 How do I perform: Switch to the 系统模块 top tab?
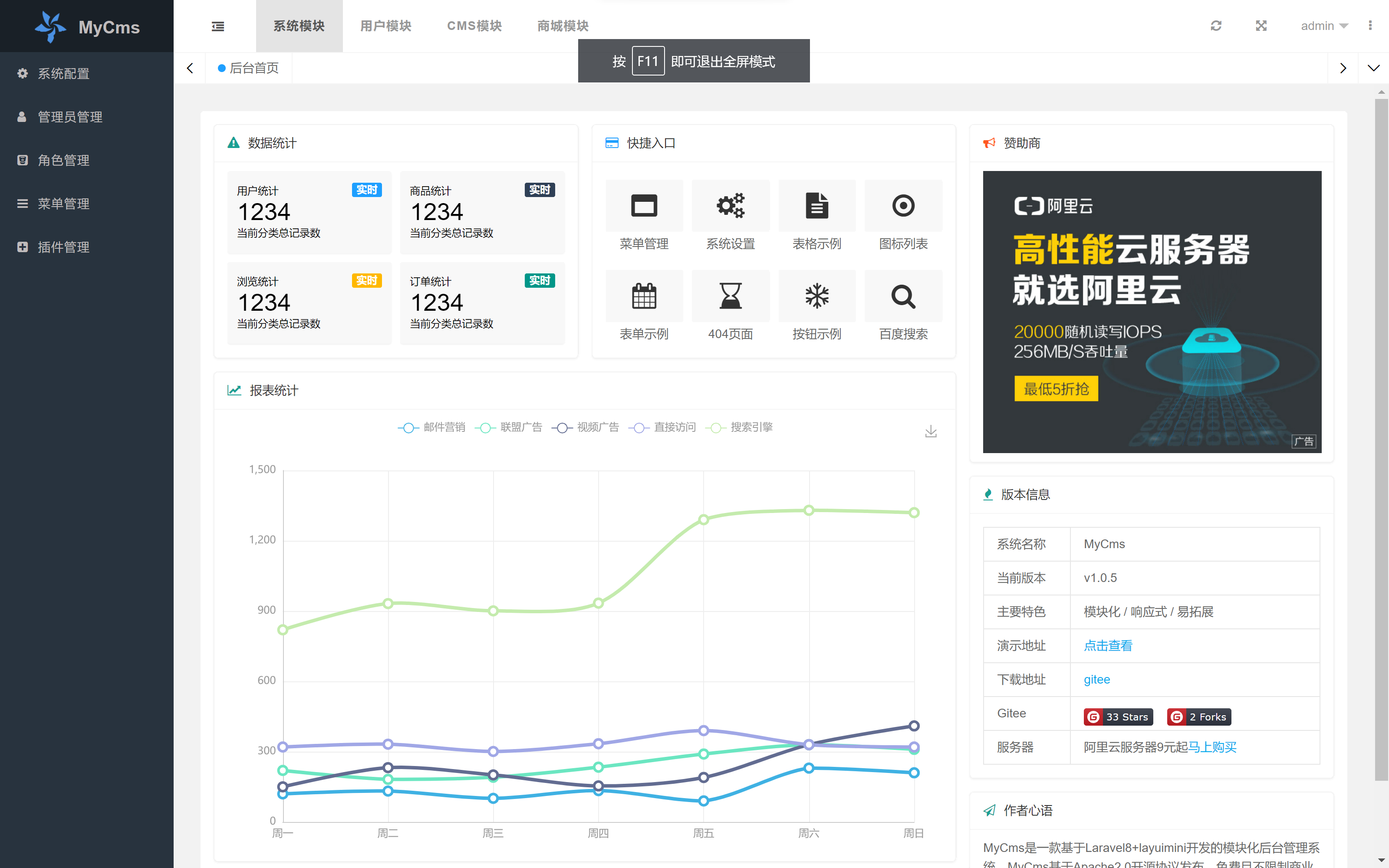click(299, 26)
